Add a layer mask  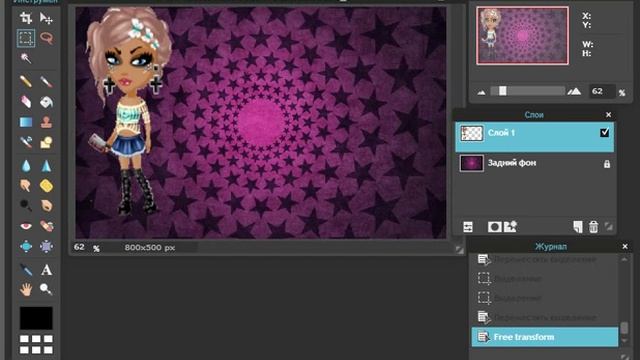[x=494, y=227]
